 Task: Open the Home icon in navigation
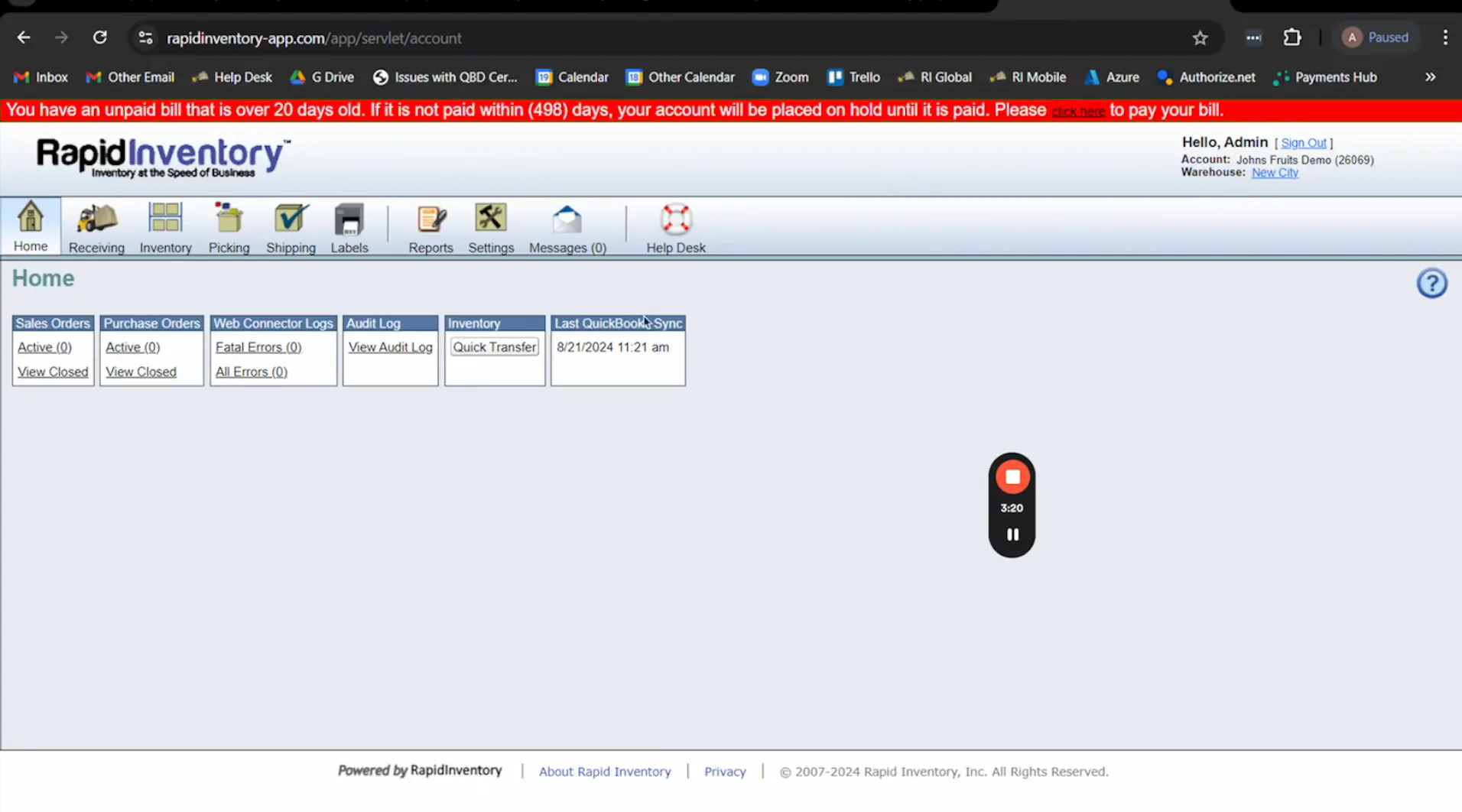[31, 226]
